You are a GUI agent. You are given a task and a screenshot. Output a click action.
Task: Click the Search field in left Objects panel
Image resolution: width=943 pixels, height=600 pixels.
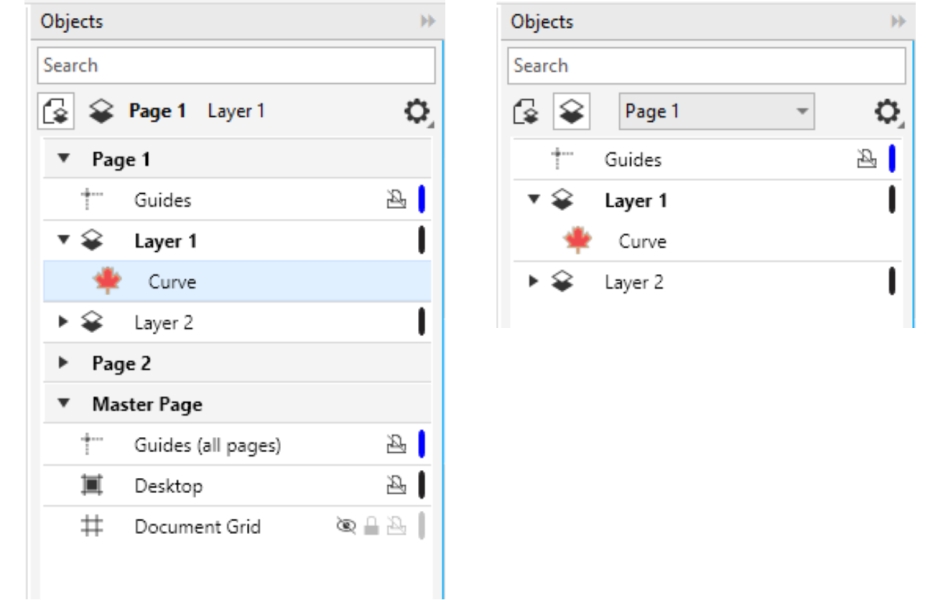point(237,66)
